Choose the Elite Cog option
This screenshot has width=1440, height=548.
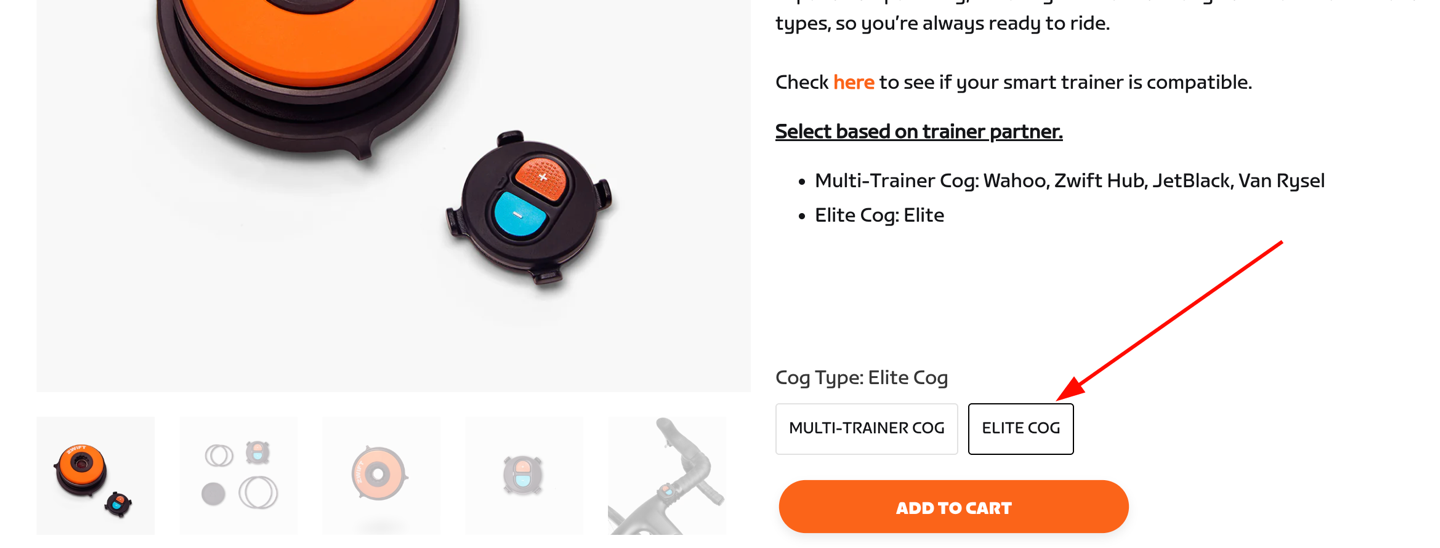1021,429
